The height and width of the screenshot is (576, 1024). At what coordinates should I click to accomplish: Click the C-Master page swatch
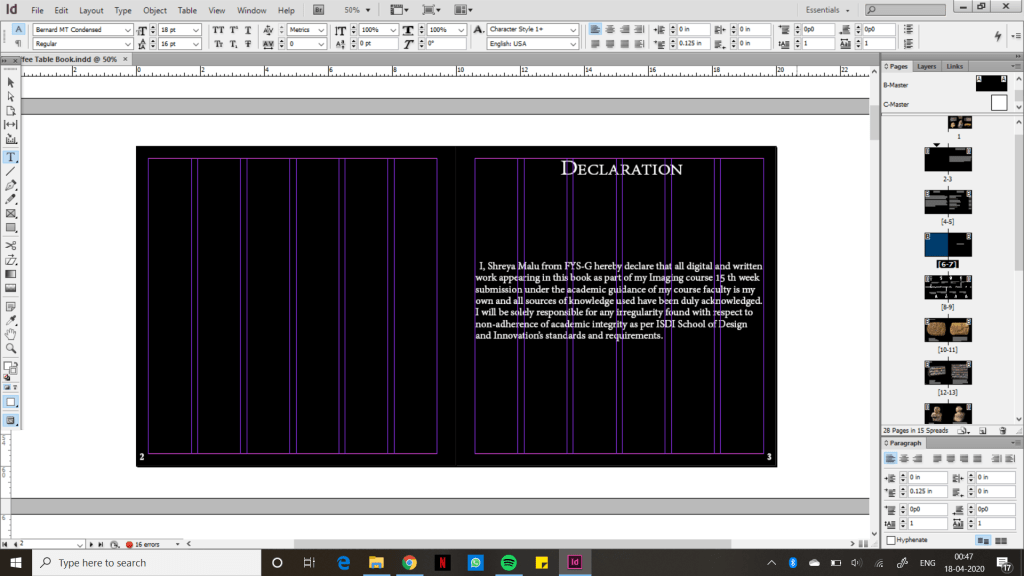[998, 103]
